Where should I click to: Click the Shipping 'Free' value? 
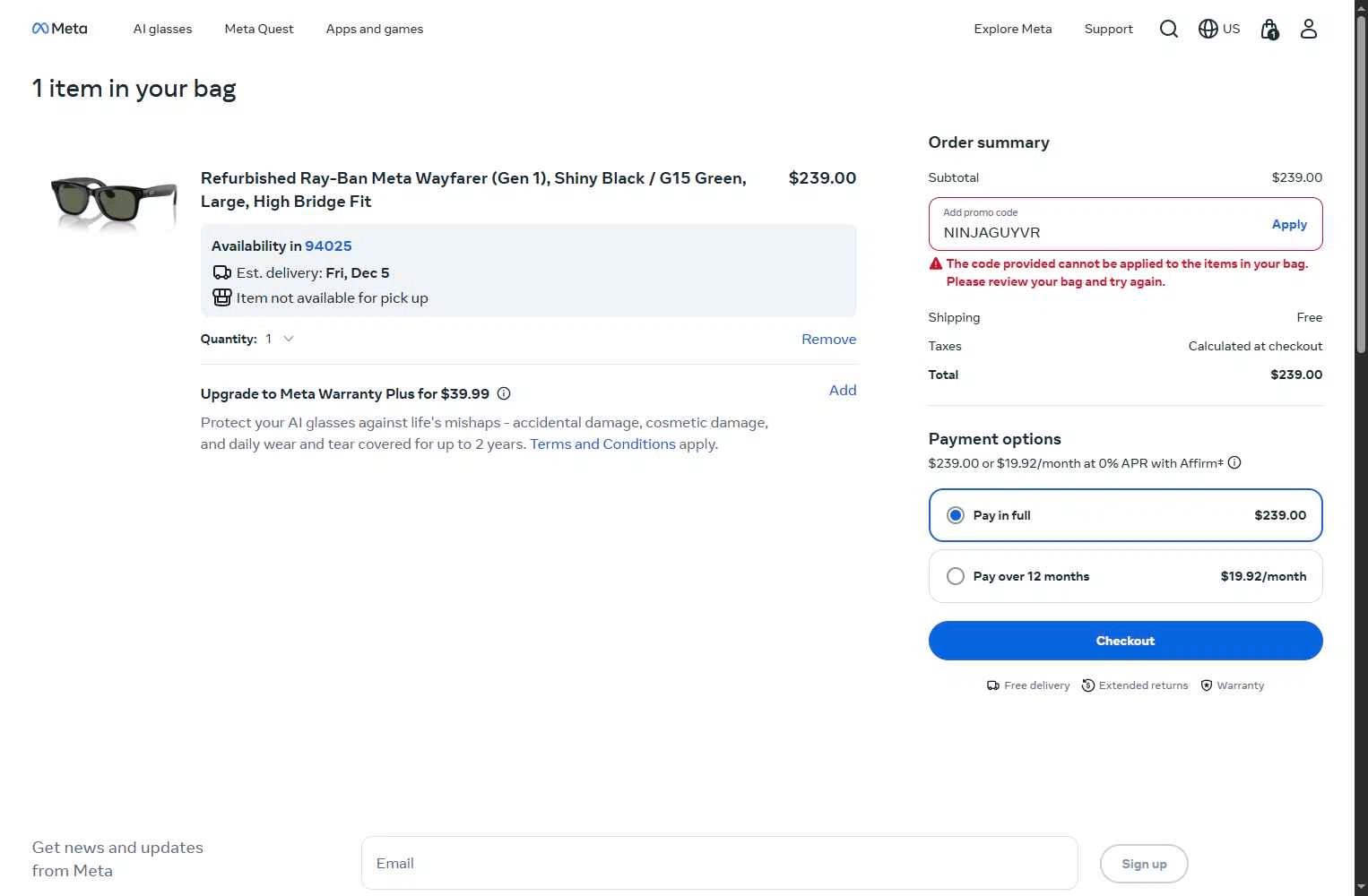point(1309,317)
